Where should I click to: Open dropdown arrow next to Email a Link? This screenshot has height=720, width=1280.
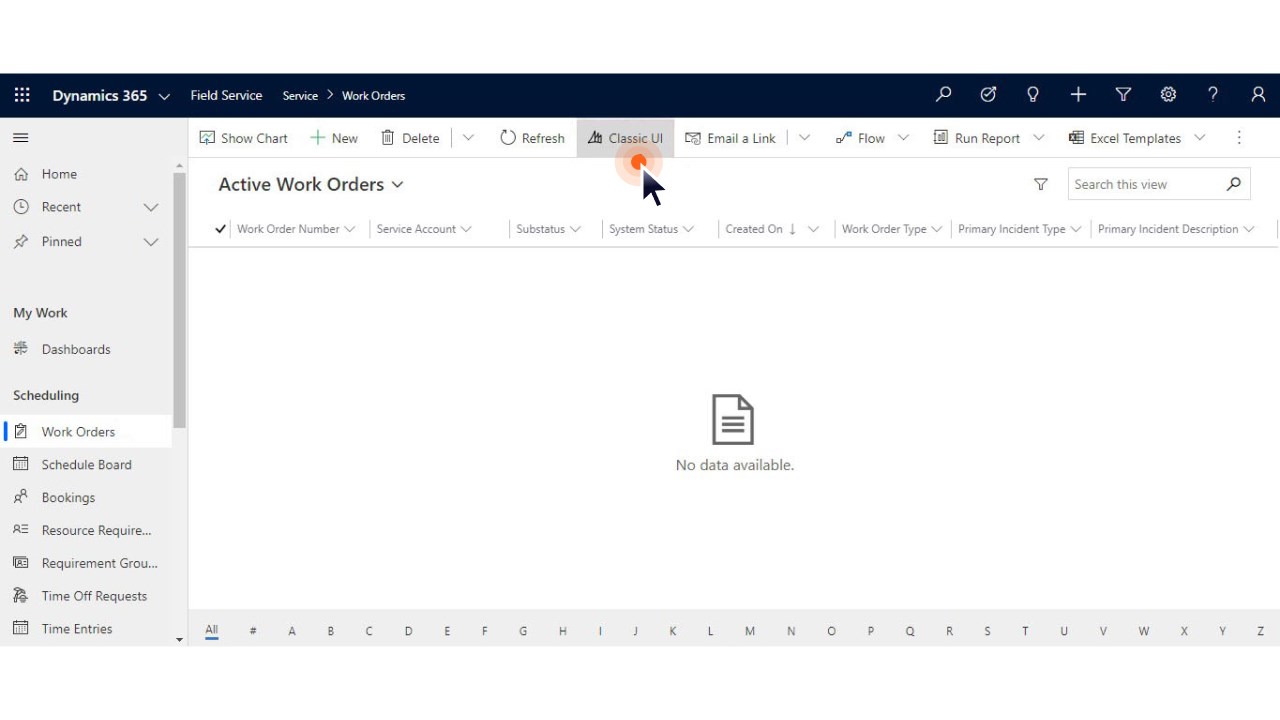click(804, 138)
